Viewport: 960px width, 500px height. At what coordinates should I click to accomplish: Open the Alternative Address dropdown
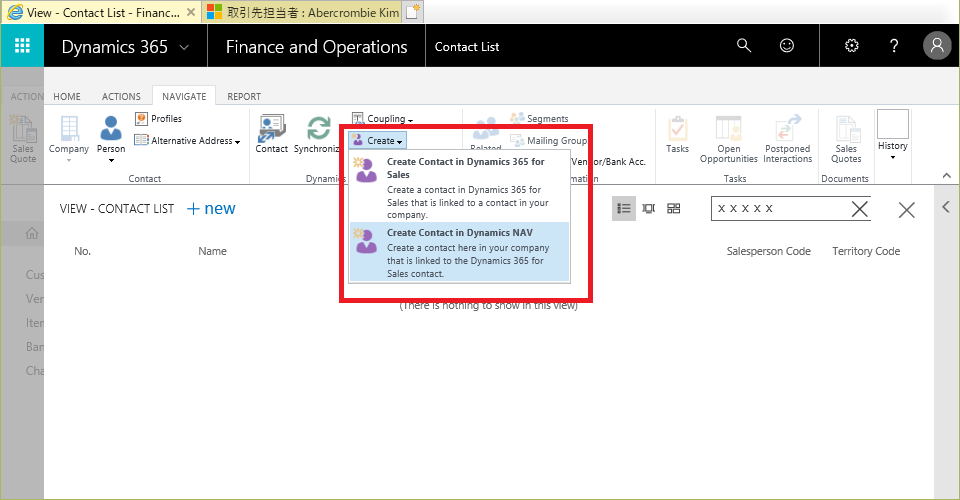click(187, 141)
